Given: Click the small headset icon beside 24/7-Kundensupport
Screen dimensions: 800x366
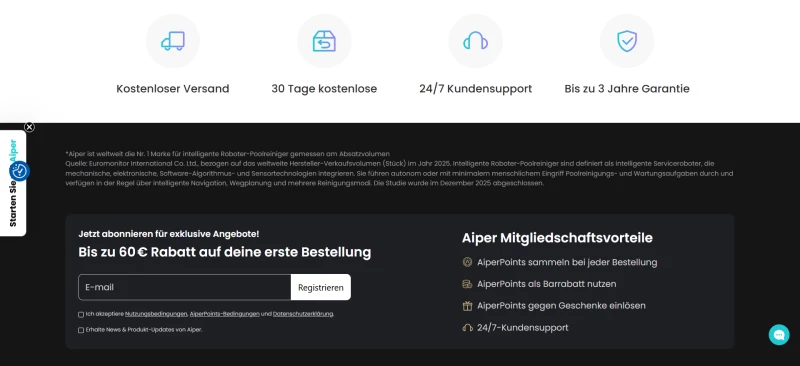Looking at the screenshot, I should click(x=466, y=328).
